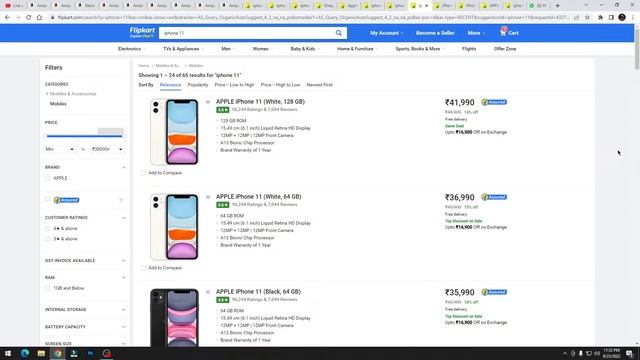Bookmark page with the star icon
Screen dimensions: 640x360
coord(587,18)
